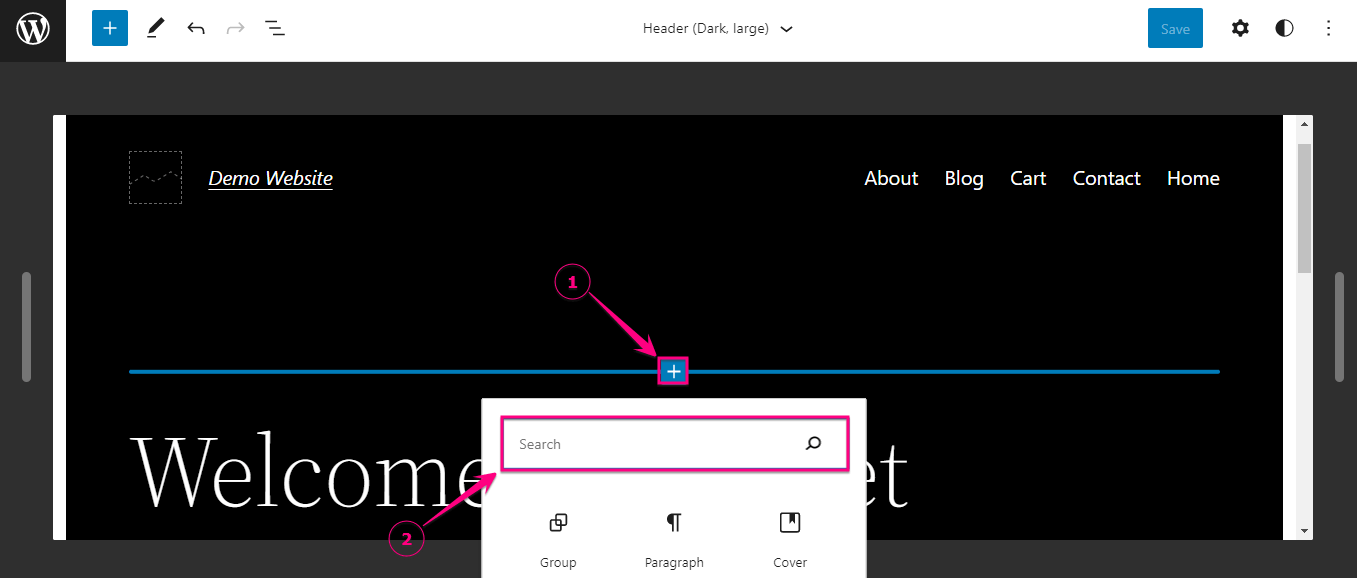The width and height of the screenshot is (1357, 578).
Task: Open the List View icon
Action: coord(275,28)
